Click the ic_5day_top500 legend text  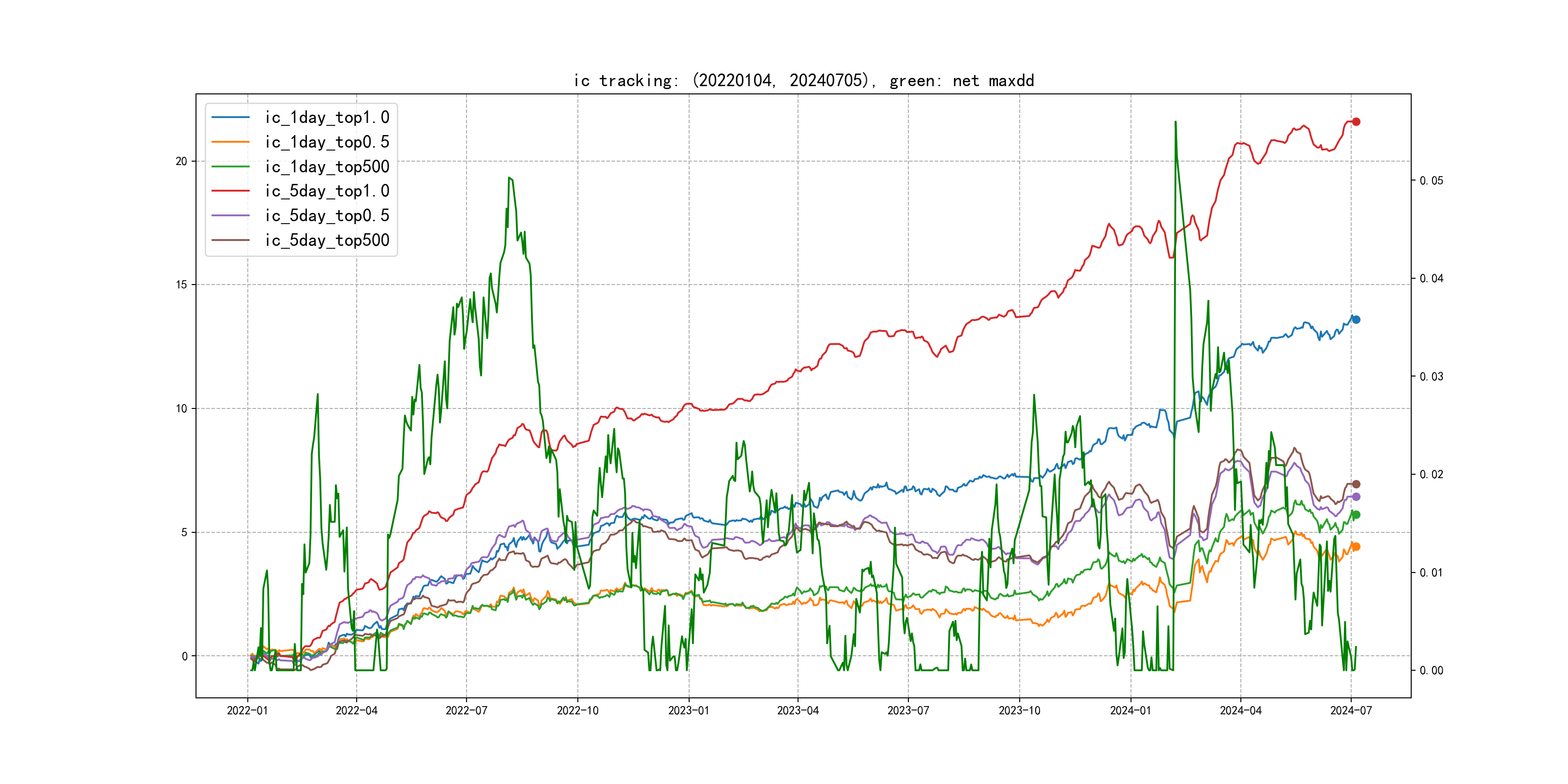pos(327,241)
